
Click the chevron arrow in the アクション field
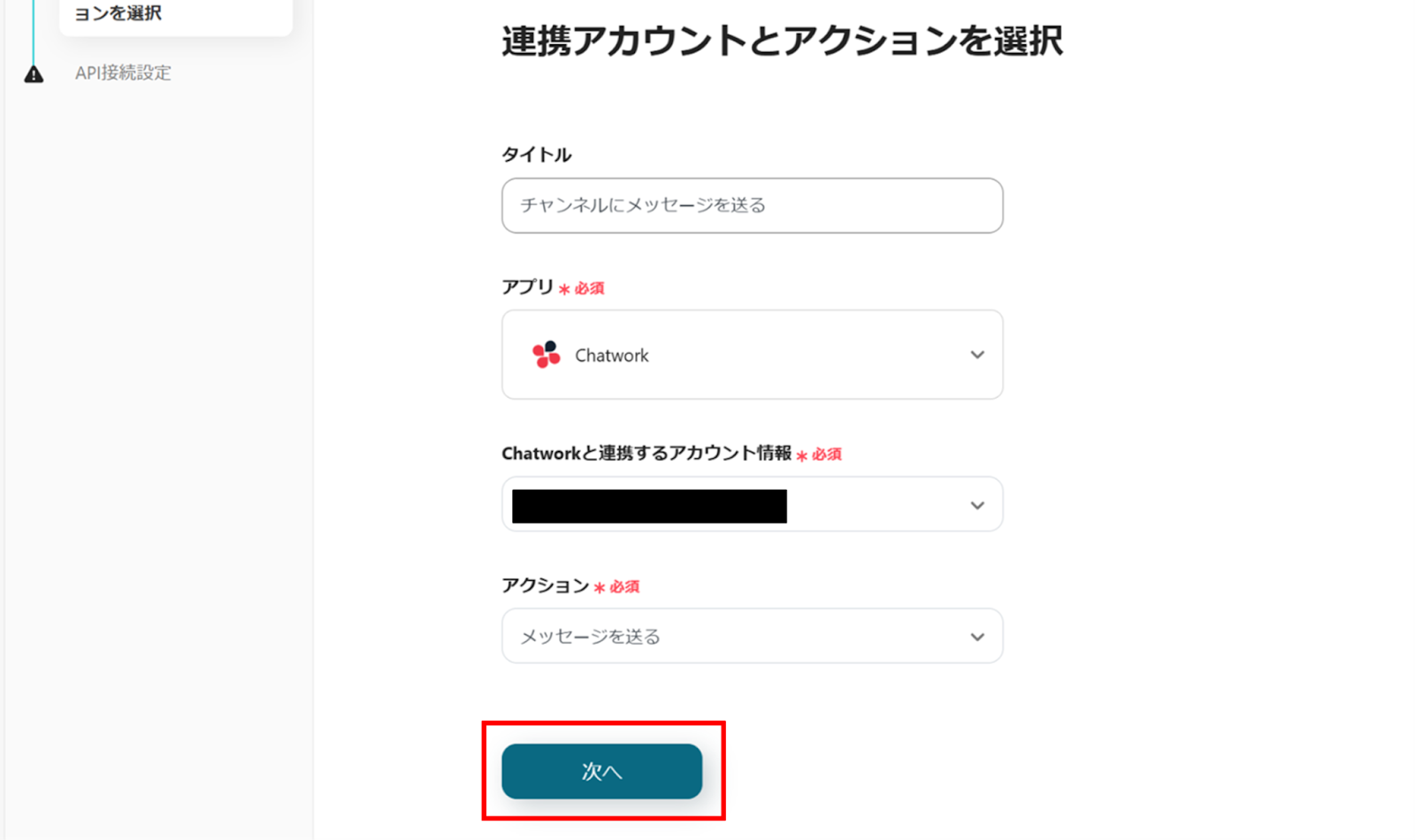[976, 637]
